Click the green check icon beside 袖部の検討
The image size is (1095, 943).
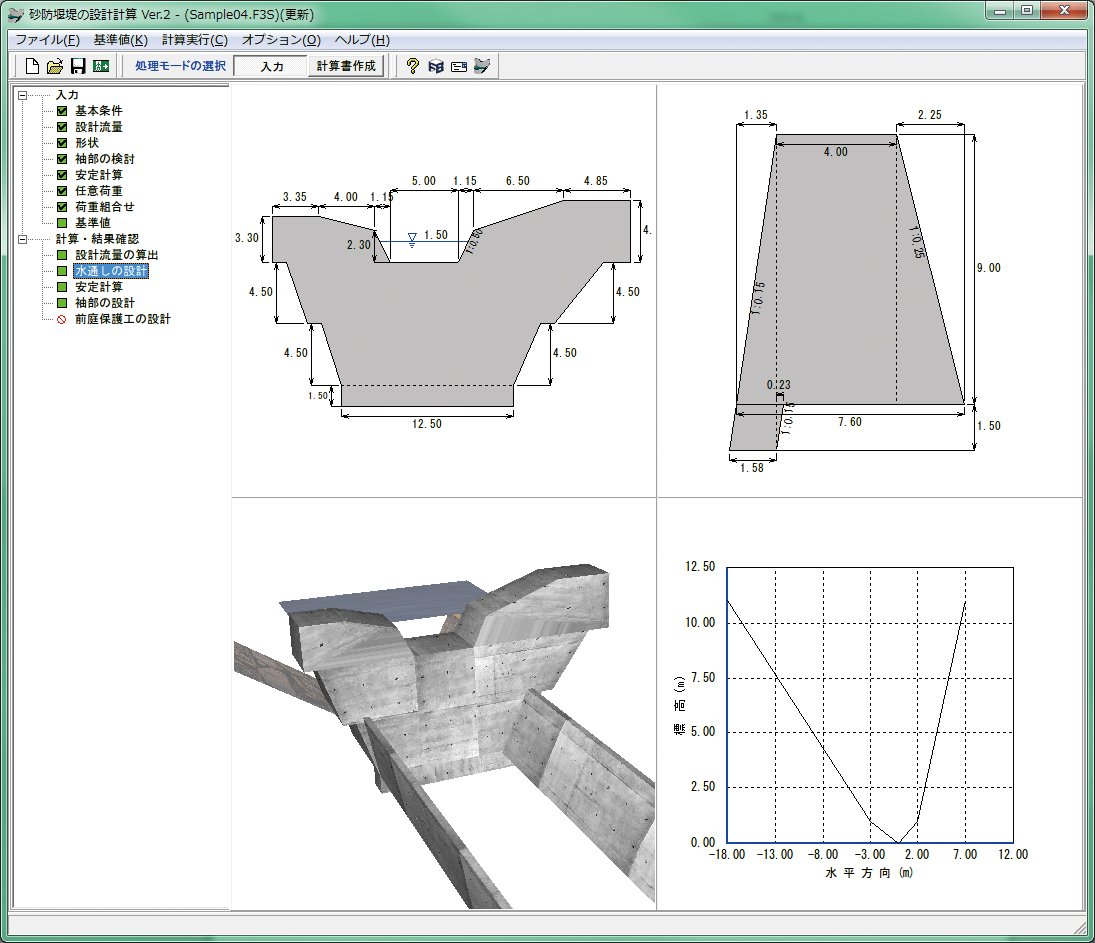tap(62, 159)
